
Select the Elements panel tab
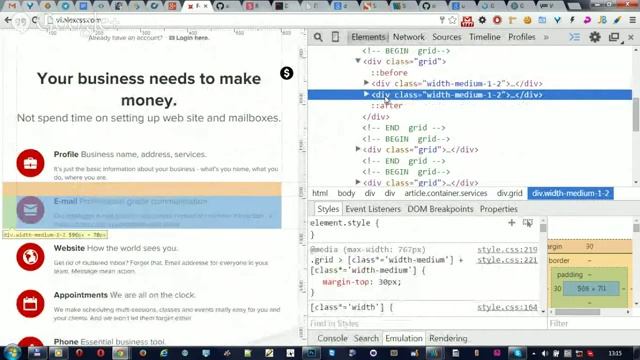coord(368,37)
